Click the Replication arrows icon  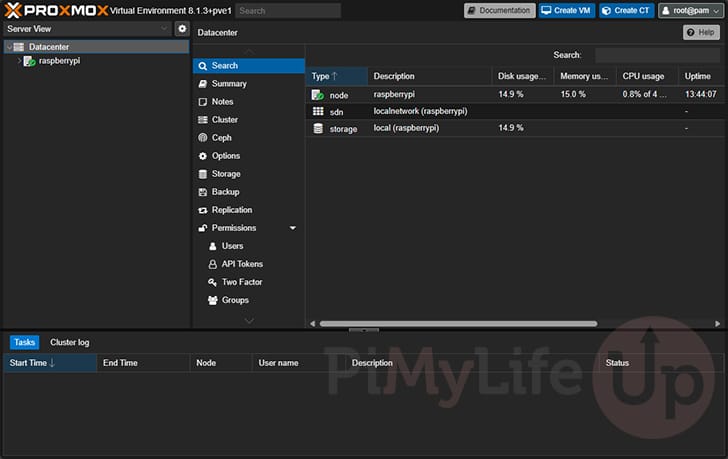202,210
